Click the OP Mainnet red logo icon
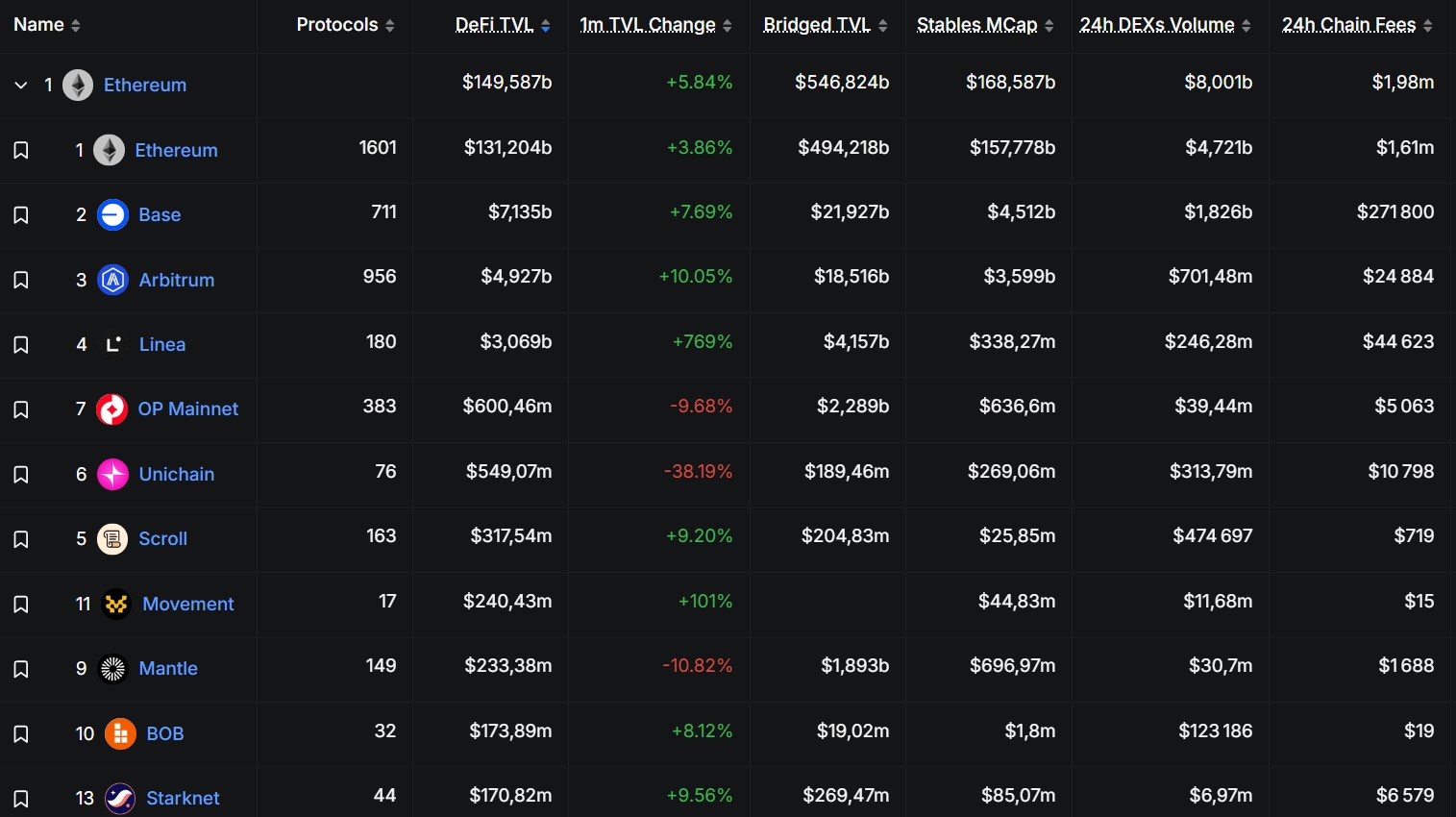This screenshot has height=817, width=1456. click(x=112, y=409)
